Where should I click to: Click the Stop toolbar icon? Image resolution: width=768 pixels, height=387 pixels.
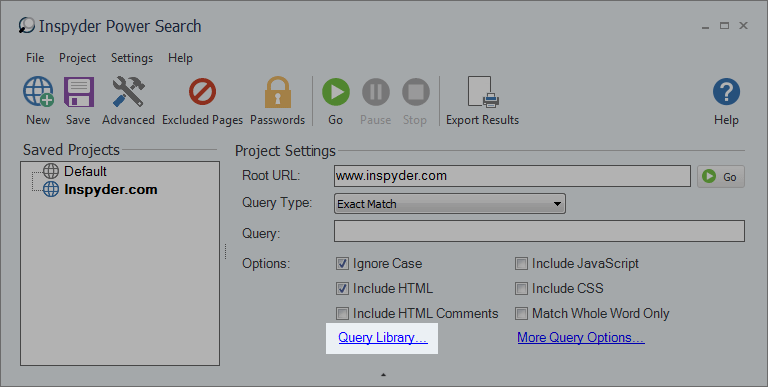pyautogui.click(x=416, y=92)
